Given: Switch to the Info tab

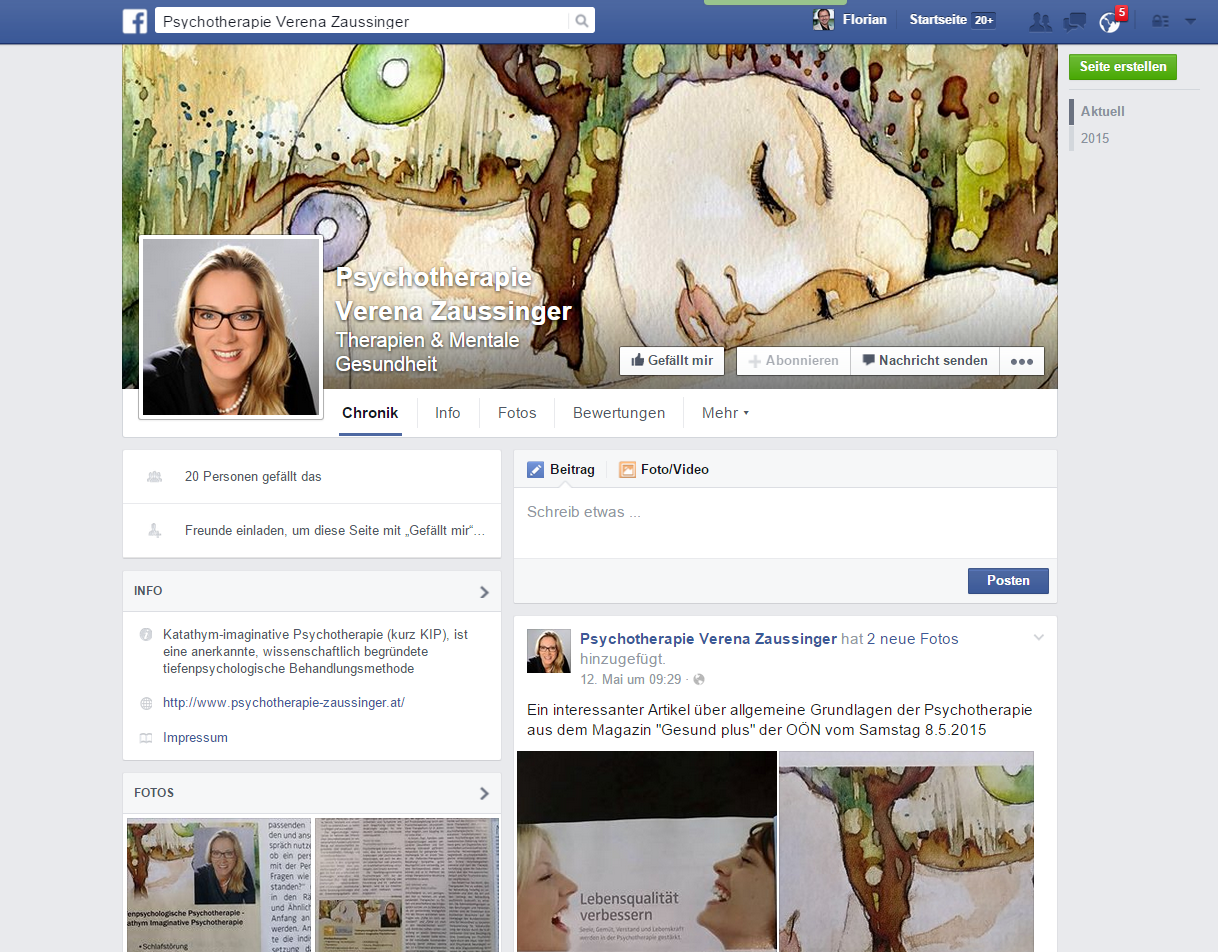Looking at the screenshot, I should [448, 413].
